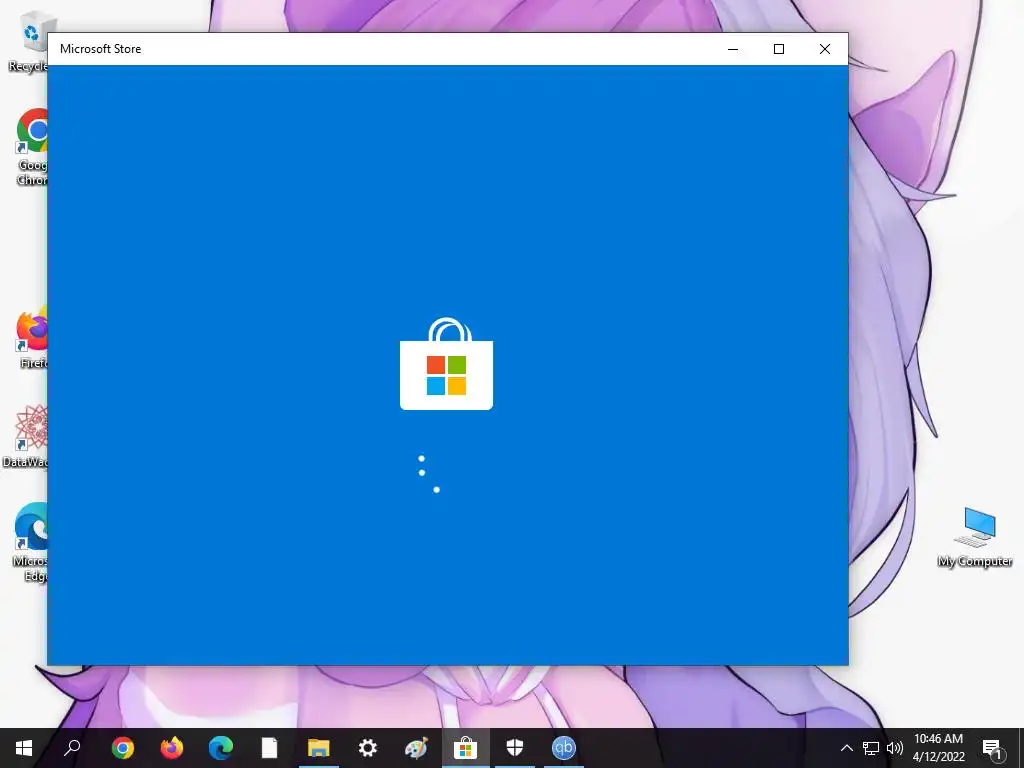Show hidden system tray icons

coord(846,748)
